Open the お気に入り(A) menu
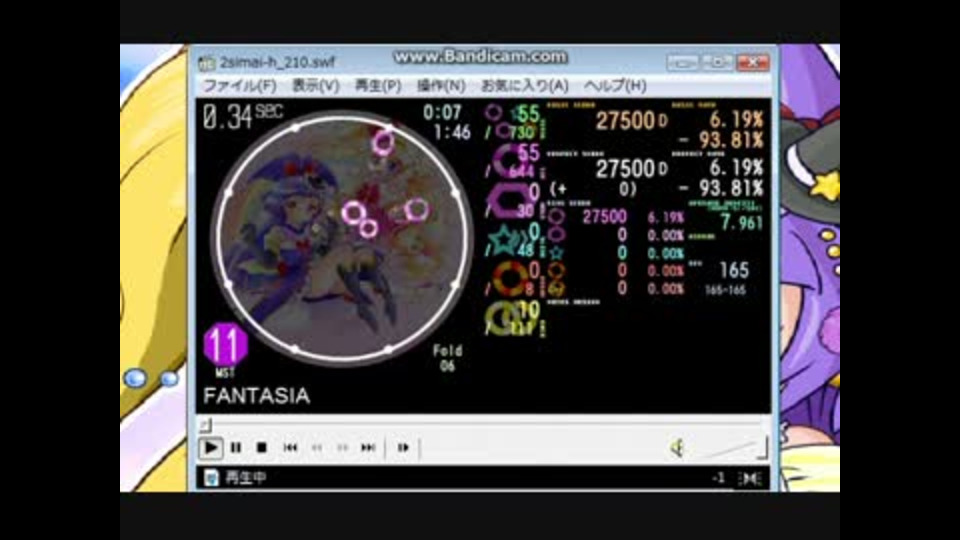The width and height of the screenshot is (960, 540). pos(525,86)
